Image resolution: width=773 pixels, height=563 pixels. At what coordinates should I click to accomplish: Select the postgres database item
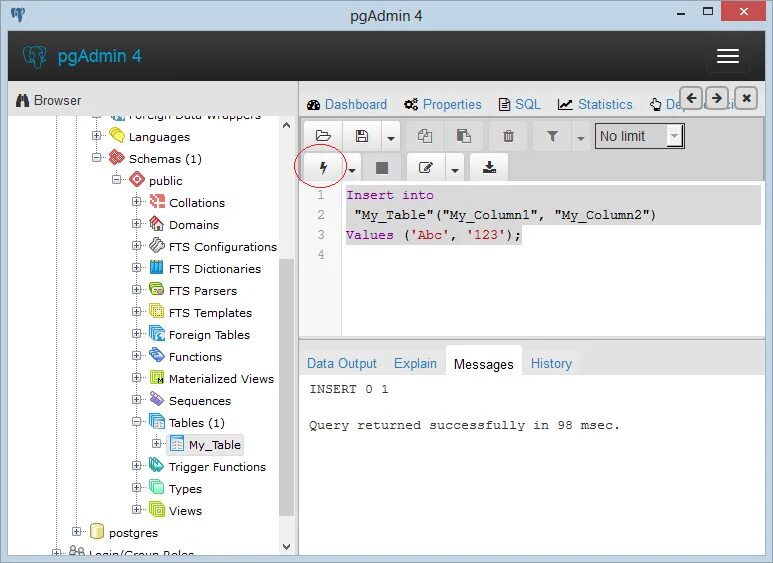point(133,533)
